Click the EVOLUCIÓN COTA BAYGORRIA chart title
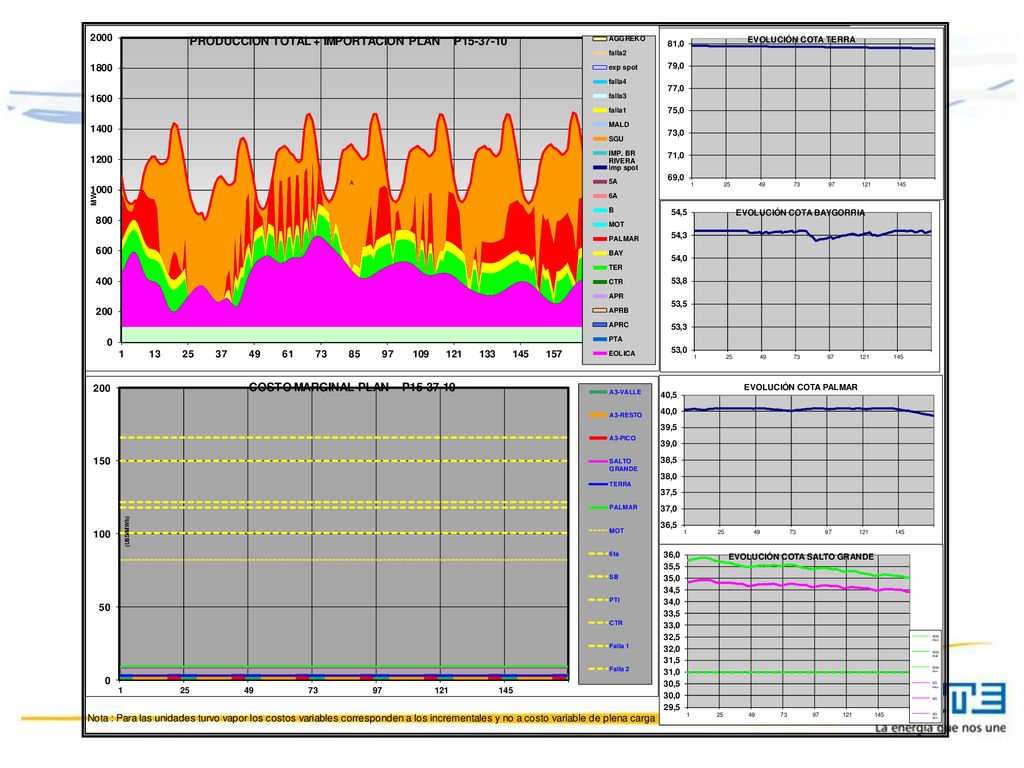Viewport: 1024px width, 768px height. (800, 212)
